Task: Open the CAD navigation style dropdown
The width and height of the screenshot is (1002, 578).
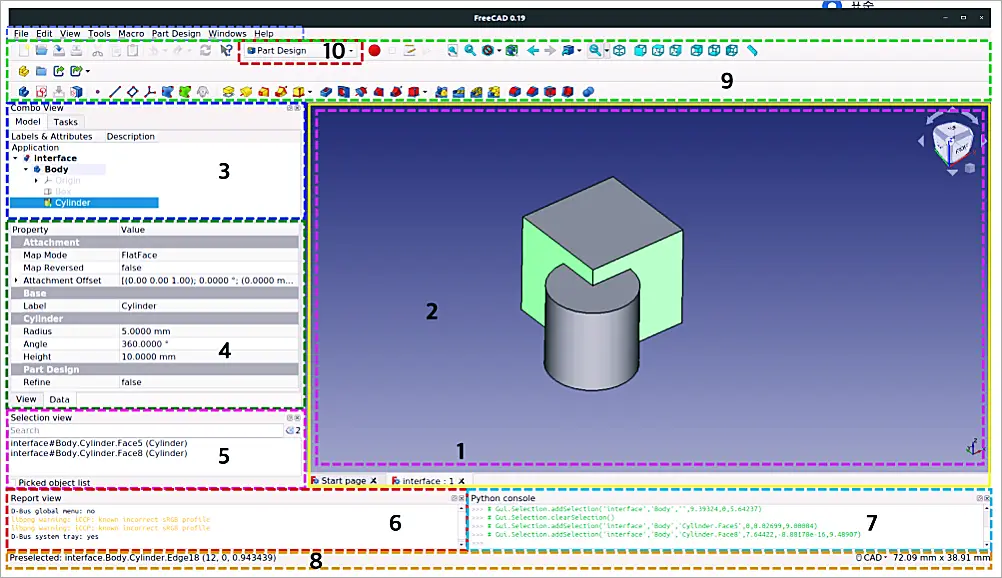Action: tap(872, 558)
